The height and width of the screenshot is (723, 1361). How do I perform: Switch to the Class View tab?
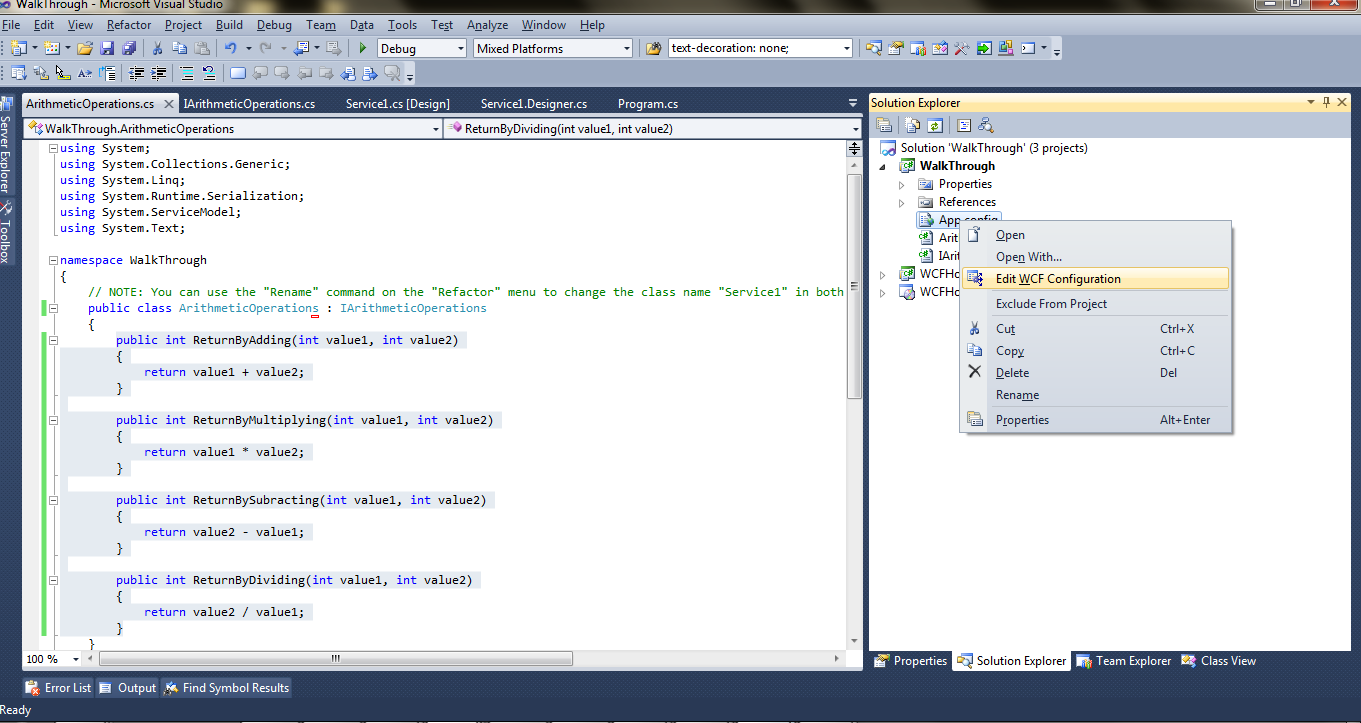pyautogui.click(x=1219, y=660)
